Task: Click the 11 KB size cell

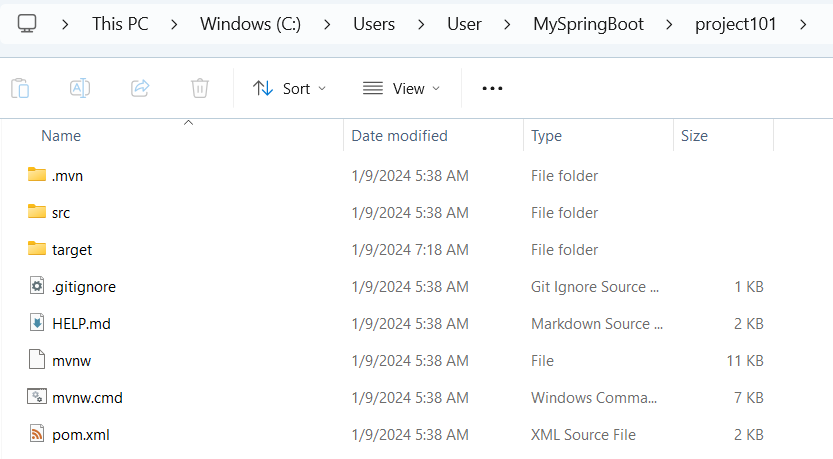Action: click(745, 361)
